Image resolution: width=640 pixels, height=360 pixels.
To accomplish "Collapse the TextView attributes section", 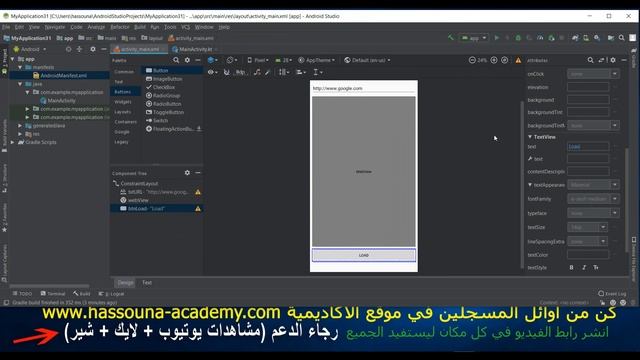I will click(530, 137).
